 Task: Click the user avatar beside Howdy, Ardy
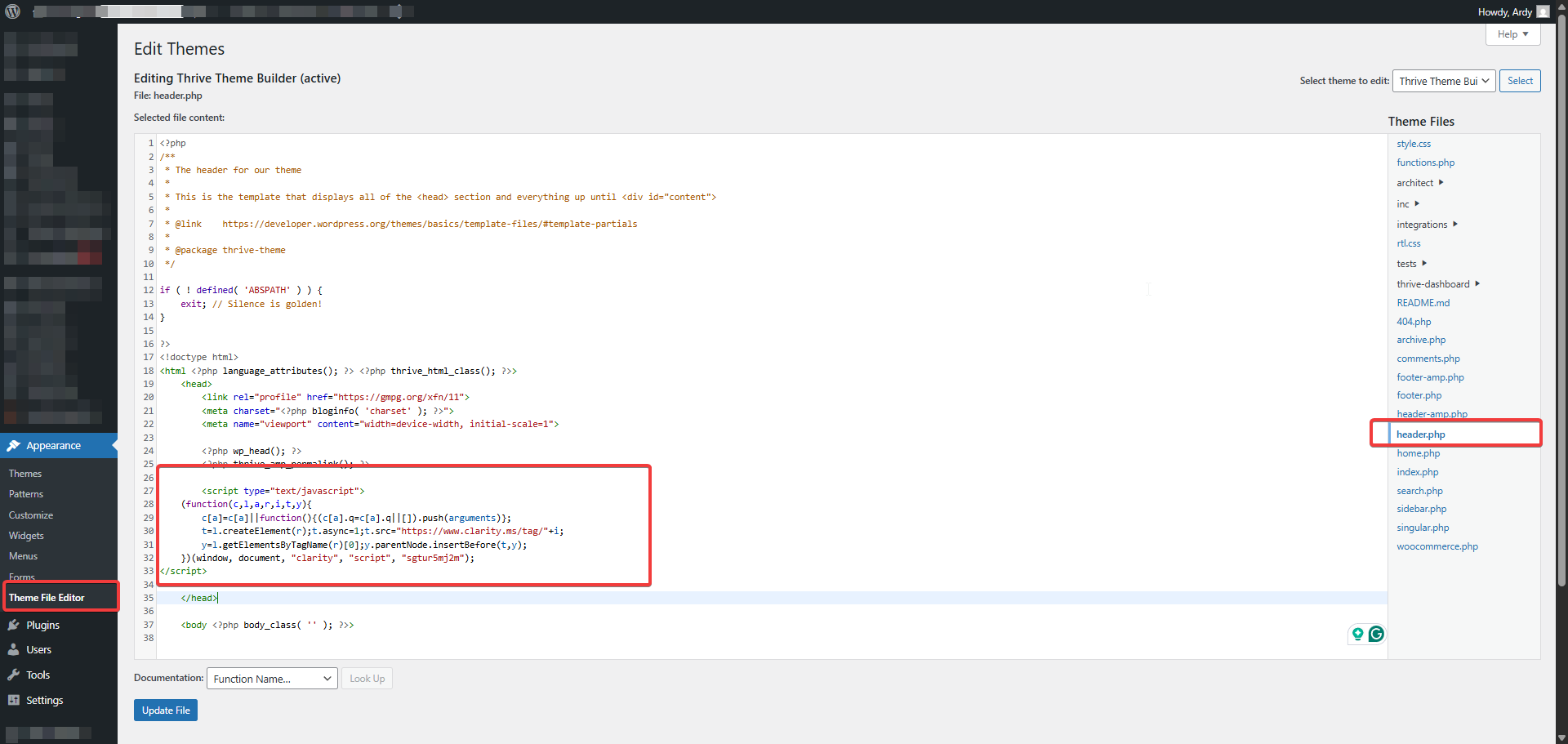(x=1543, y=11)
